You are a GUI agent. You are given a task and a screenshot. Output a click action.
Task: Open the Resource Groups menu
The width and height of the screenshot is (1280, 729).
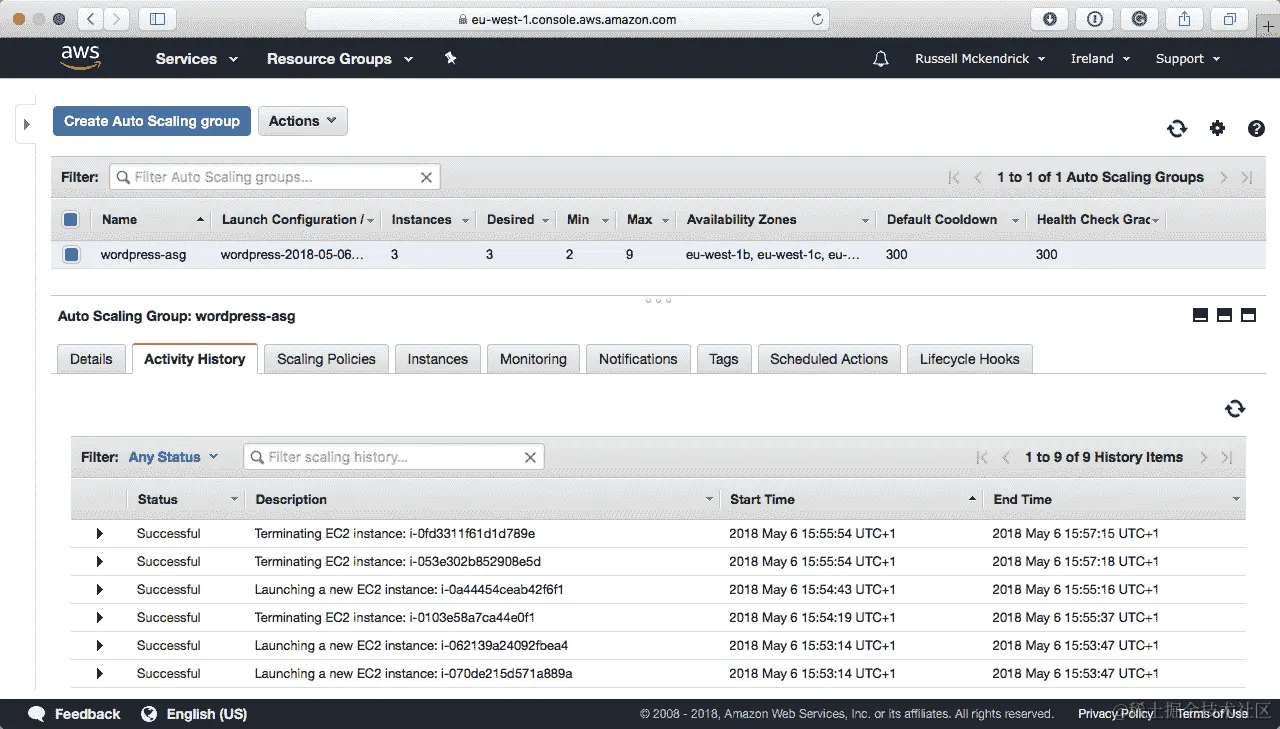pyautogui.click(x=340, y=59)
